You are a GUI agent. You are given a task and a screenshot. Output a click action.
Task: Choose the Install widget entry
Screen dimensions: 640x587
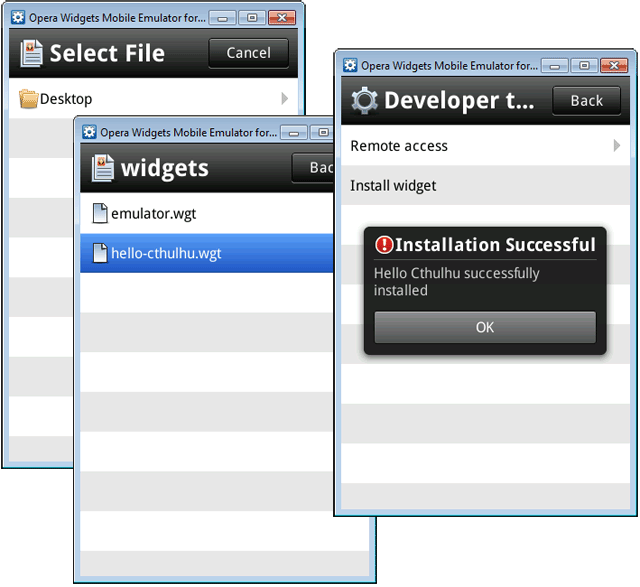coord(485,185)
